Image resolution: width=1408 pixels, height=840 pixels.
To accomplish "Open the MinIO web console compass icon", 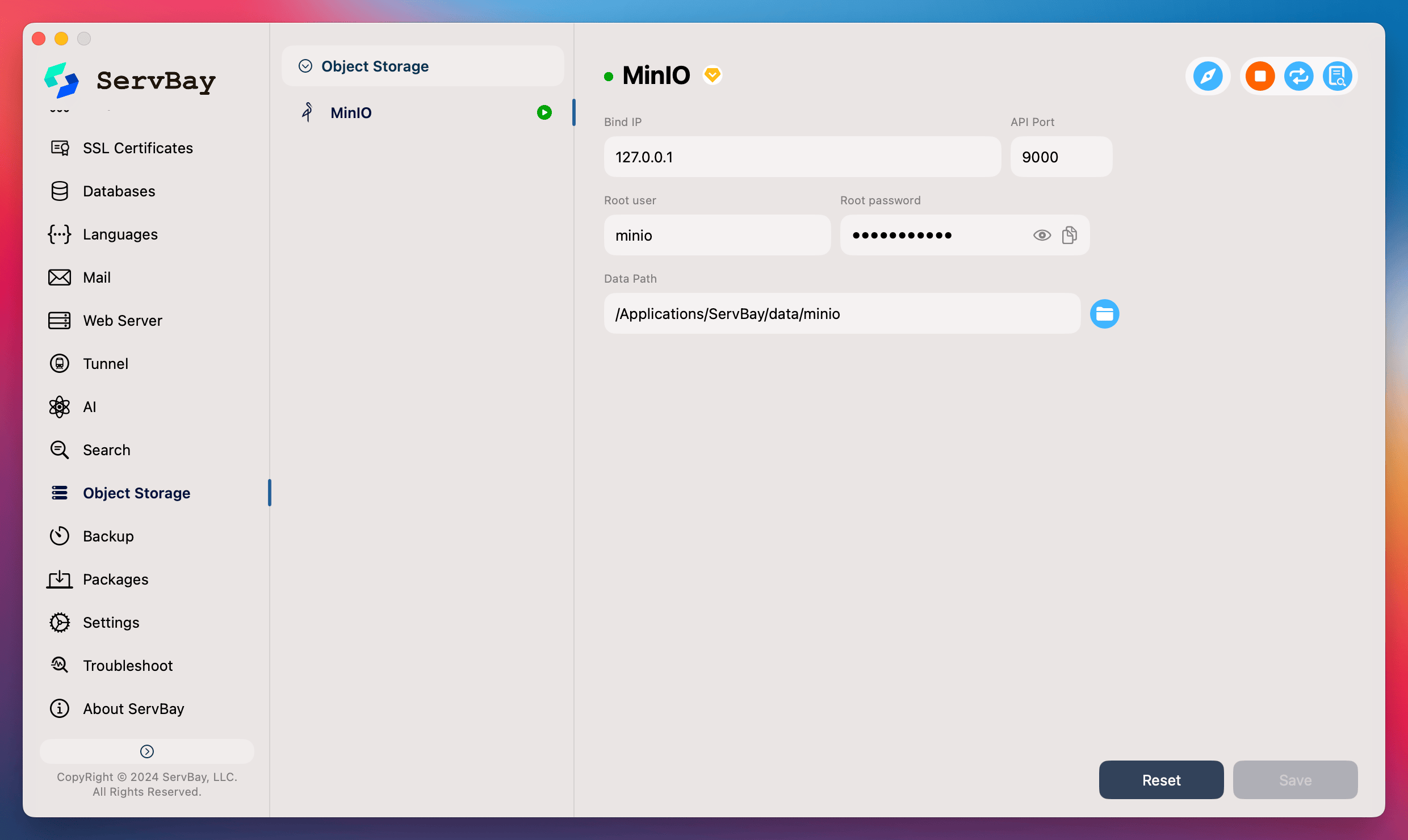I will pos(1208,76).
